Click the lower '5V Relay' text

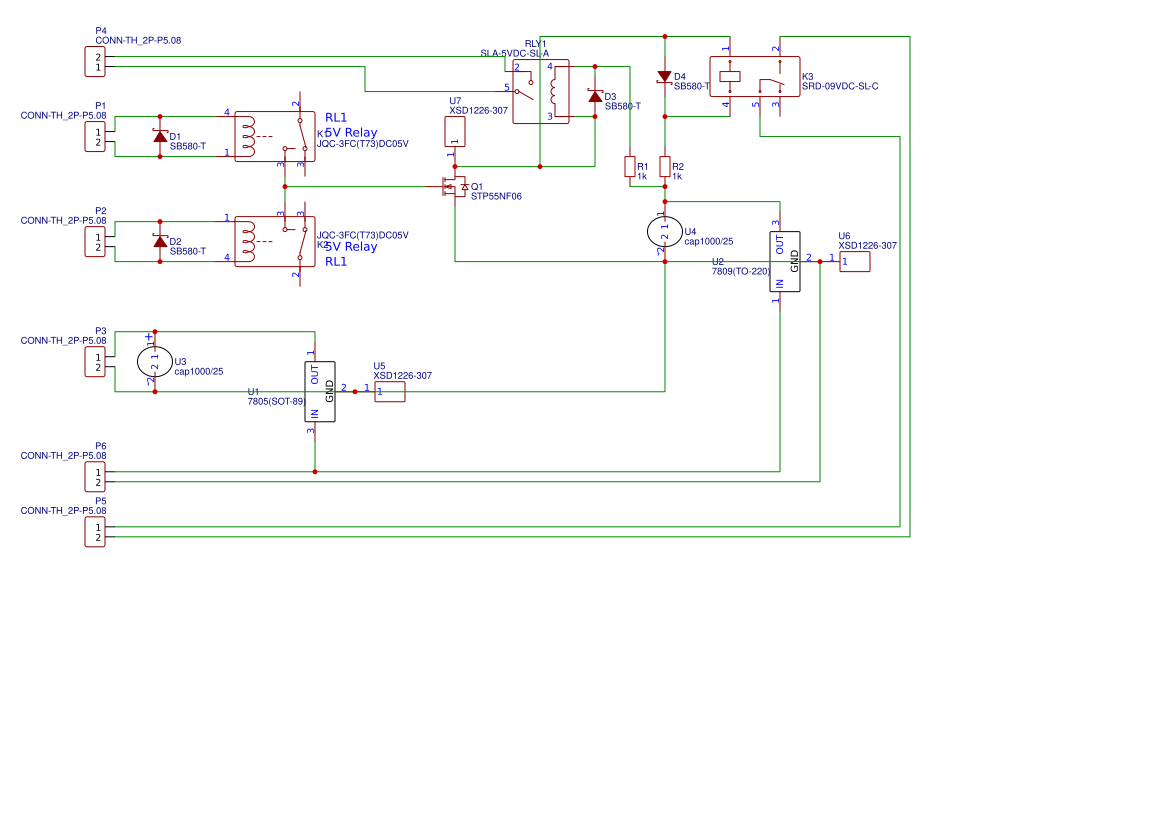(x=351, y=247)
